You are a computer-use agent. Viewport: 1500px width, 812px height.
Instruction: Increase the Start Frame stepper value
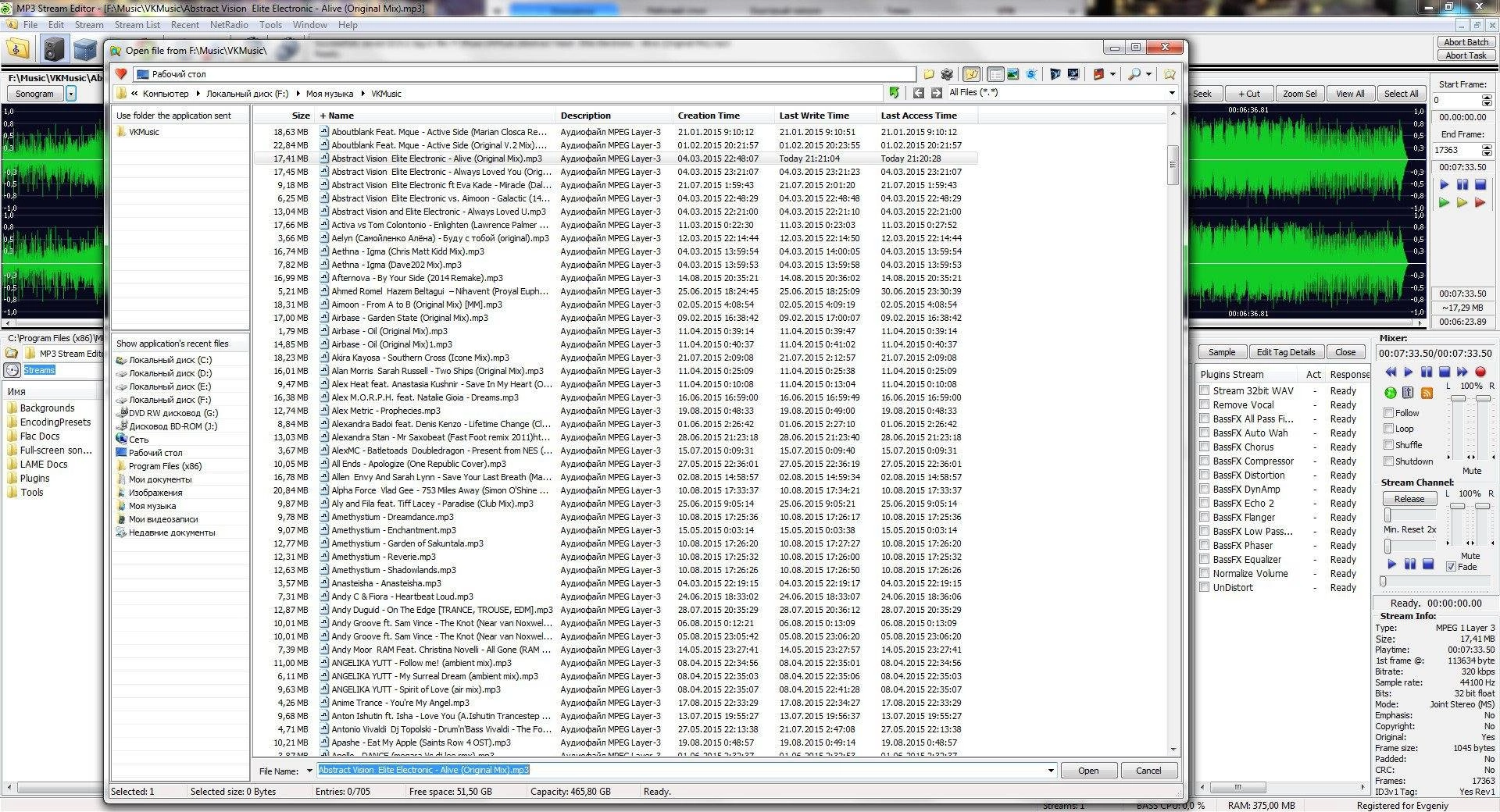pos(1487,98)
